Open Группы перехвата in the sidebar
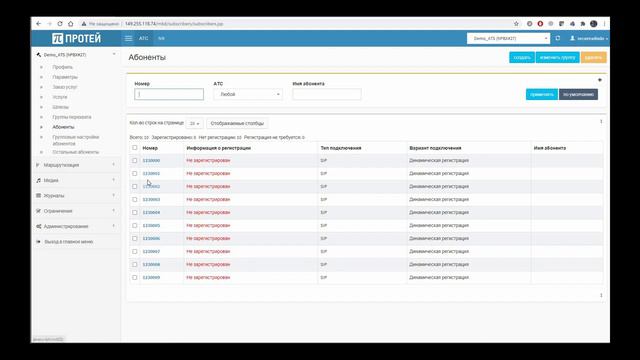The height and width of the screenshot is (360, 640). coord(72,117)
